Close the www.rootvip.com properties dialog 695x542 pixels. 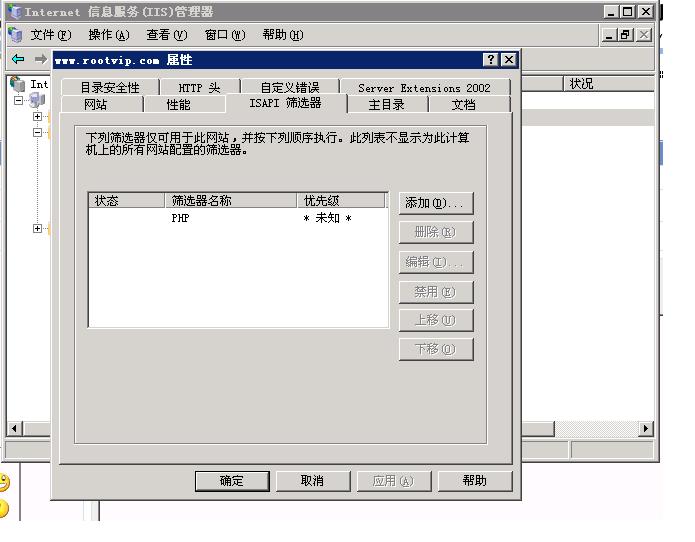click(x=509, y=59)
